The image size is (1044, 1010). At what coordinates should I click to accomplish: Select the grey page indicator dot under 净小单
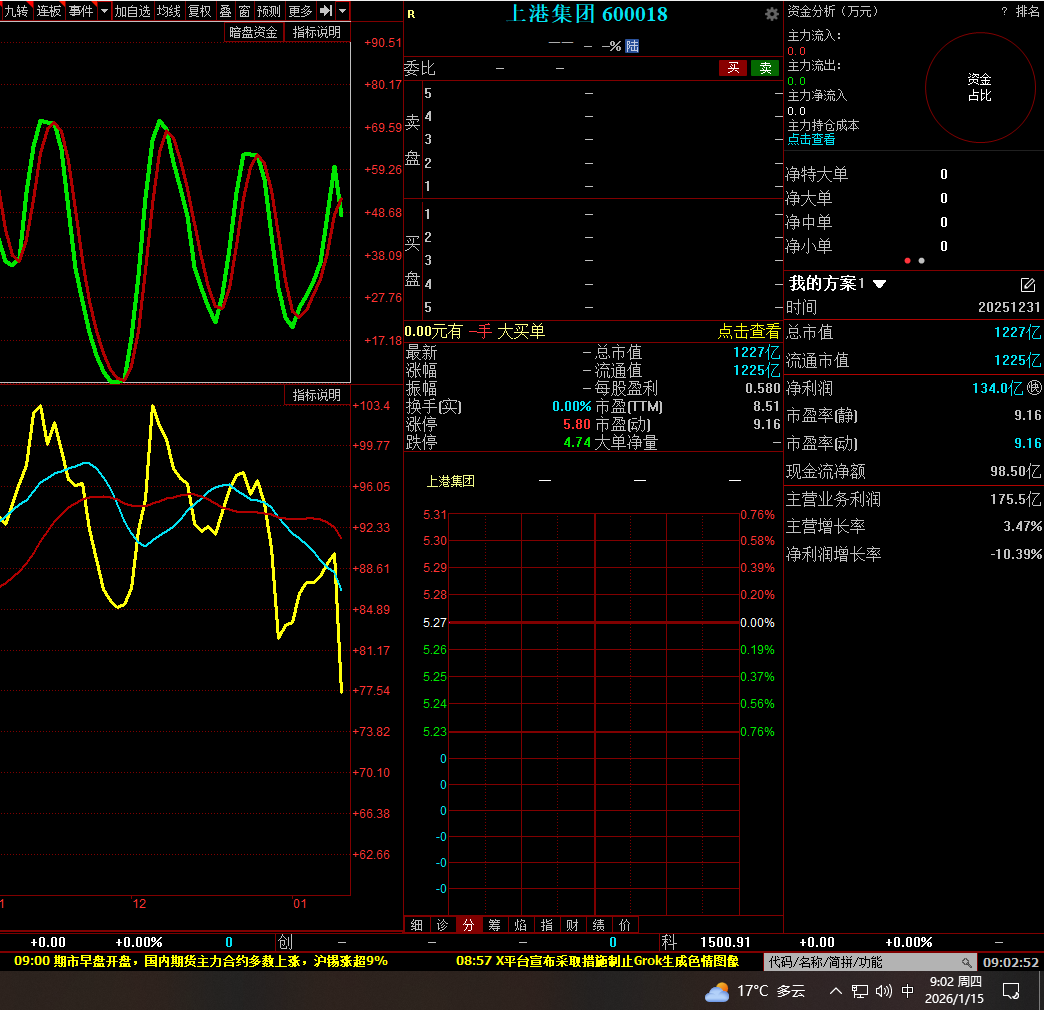[x=921, y=260]
